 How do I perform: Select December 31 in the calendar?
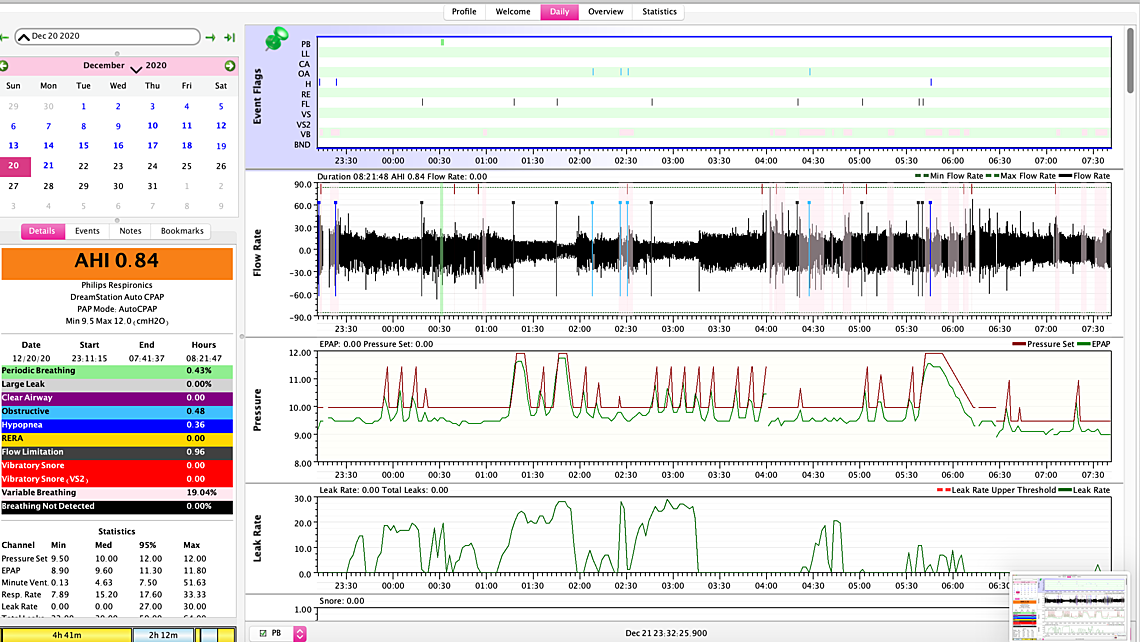pos(152,186)
